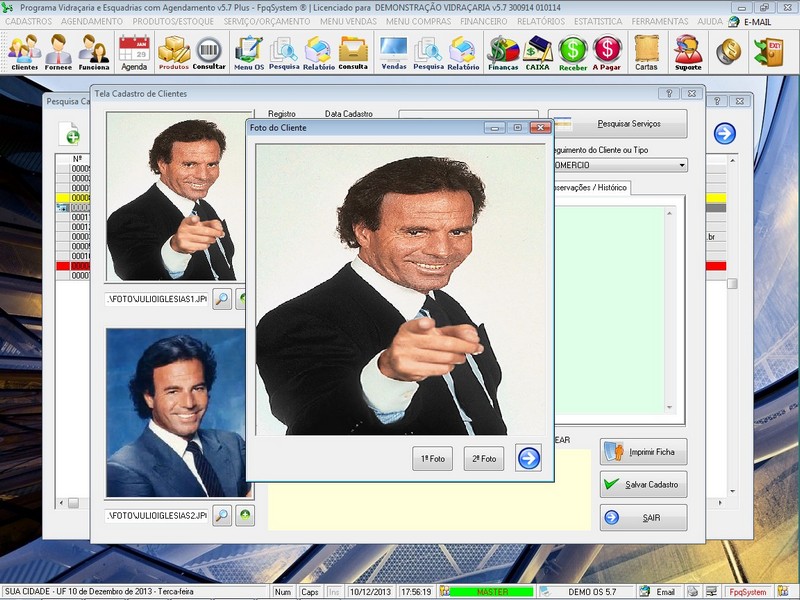Image resolution: width=800 pixels, height=600 pixels.
Task: Open the Fornece suppliers icon
Action: (x=58, y=52)
